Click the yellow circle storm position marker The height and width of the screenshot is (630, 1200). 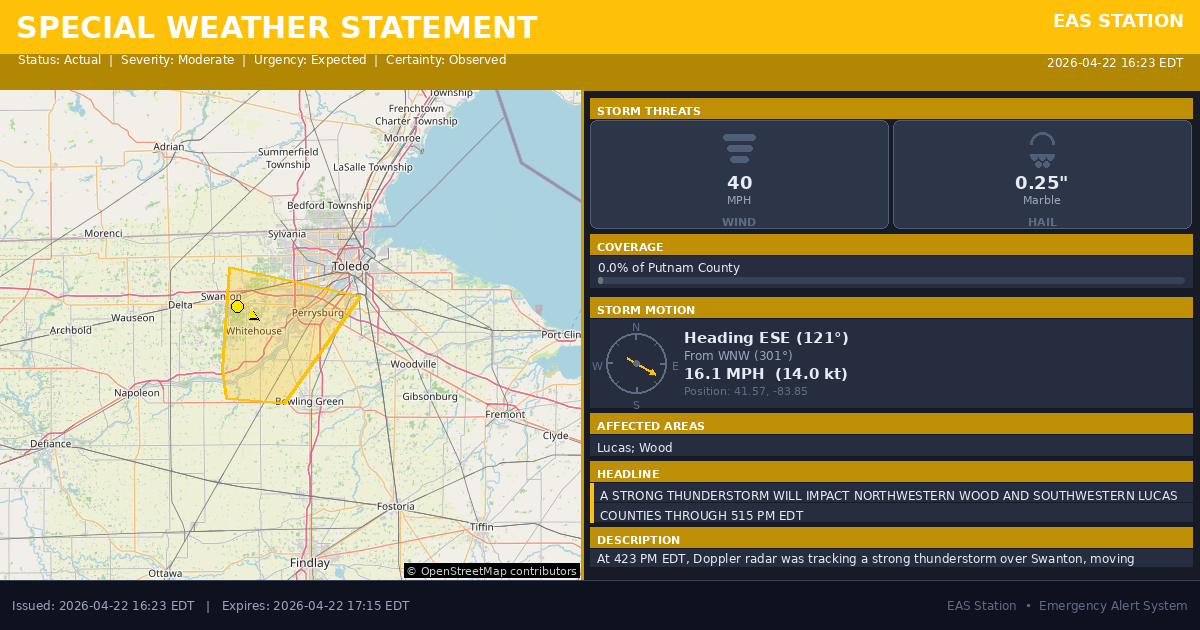(237, 306)
